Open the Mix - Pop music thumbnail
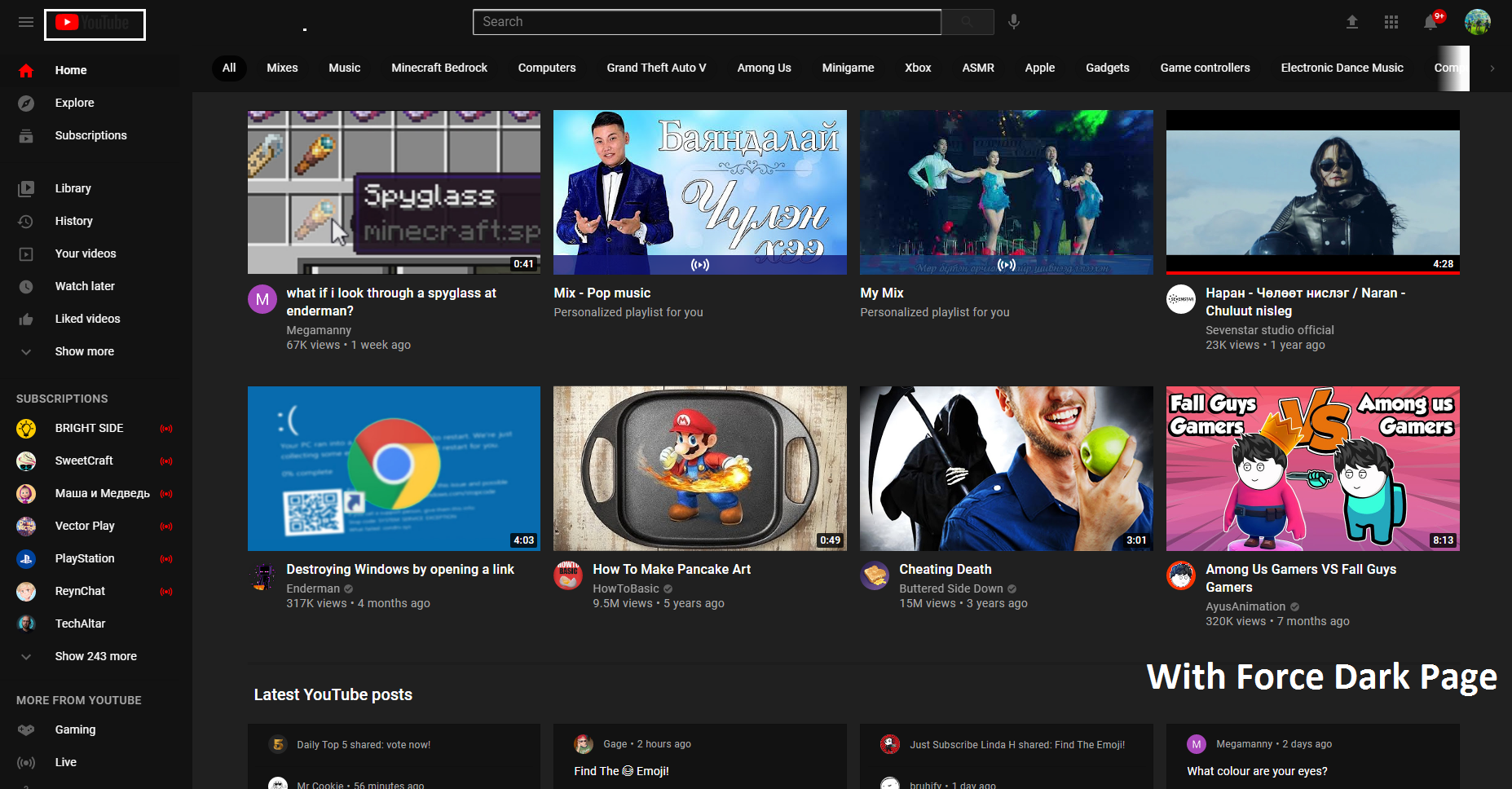 tap(700, 192)
